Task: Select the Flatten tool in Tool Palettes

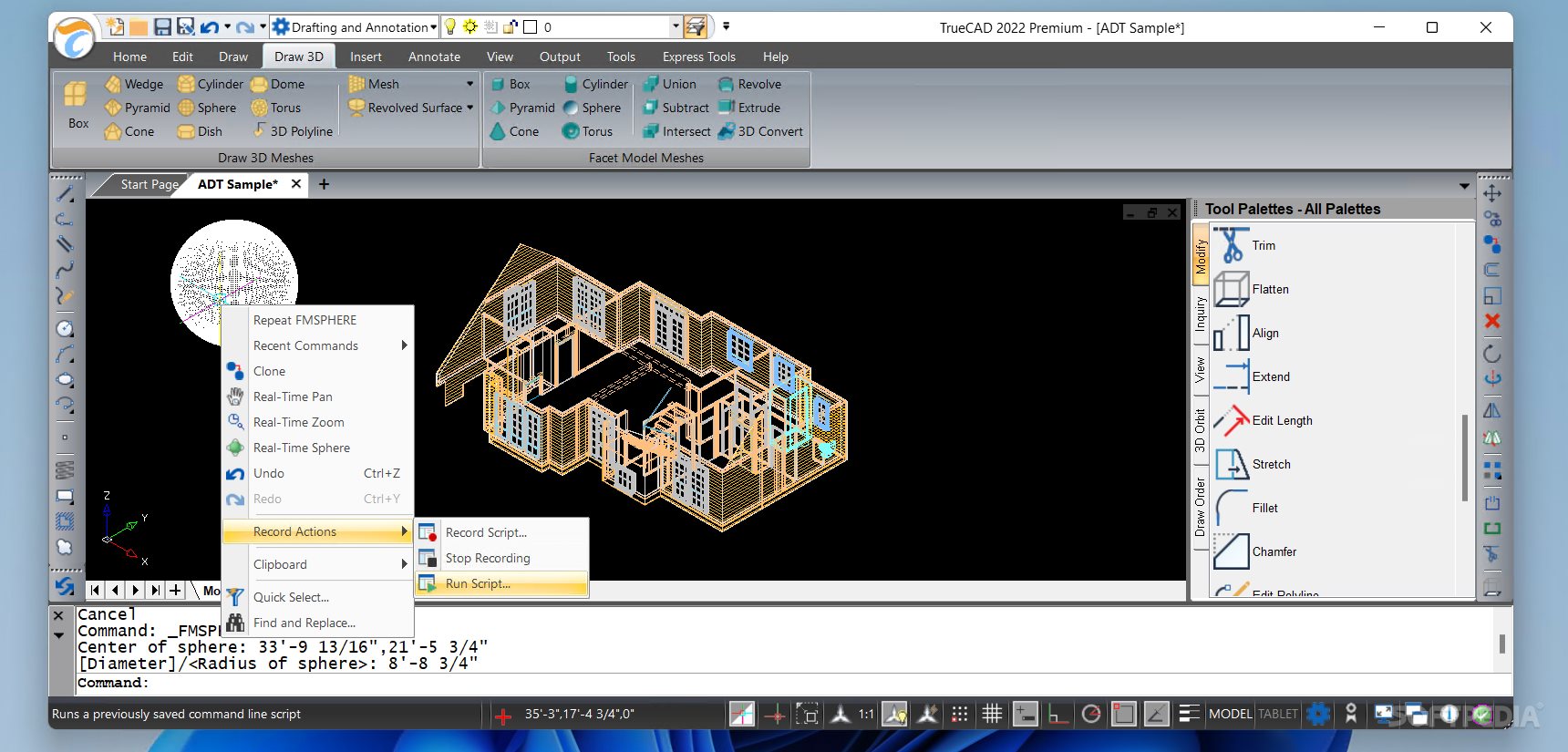Action: click(1251, 289)
